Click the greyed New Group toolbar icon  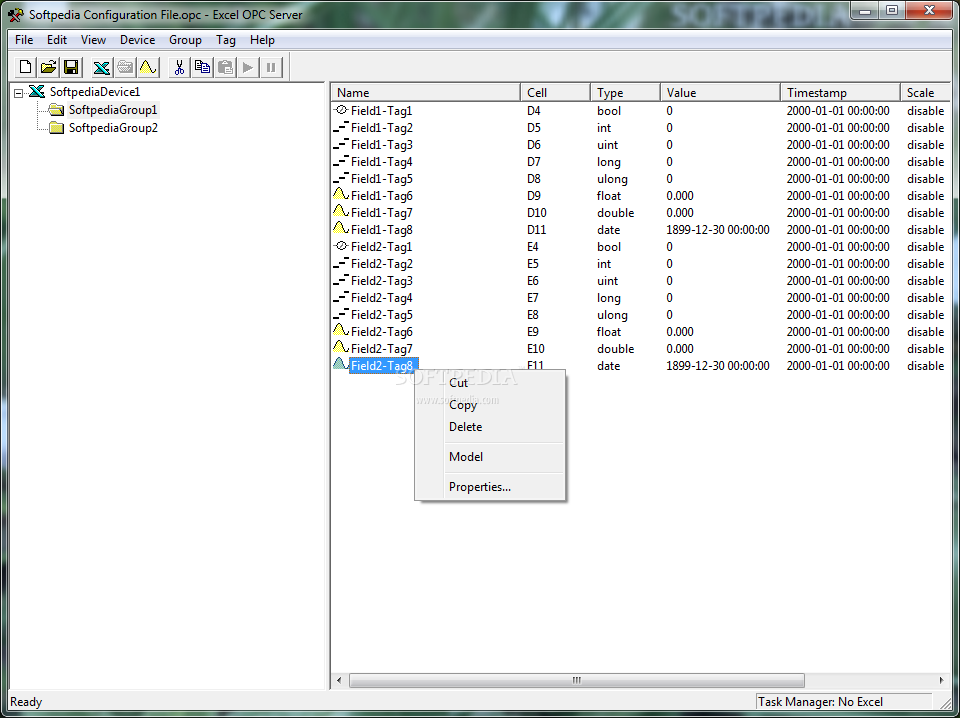click(126, 67)
